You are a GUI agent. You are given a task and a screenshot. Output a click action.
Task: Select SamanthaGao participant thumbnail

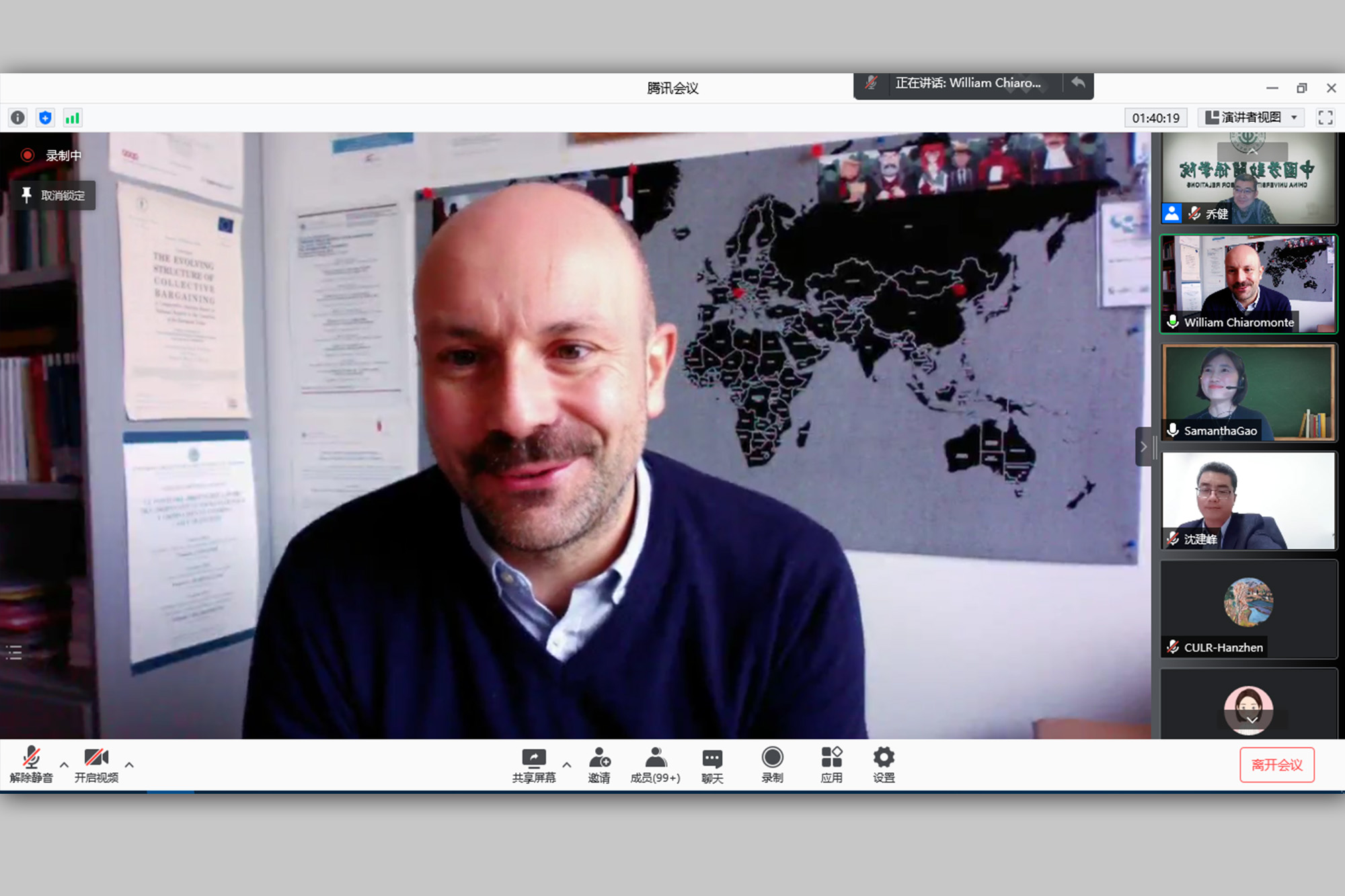point(1249,393)
